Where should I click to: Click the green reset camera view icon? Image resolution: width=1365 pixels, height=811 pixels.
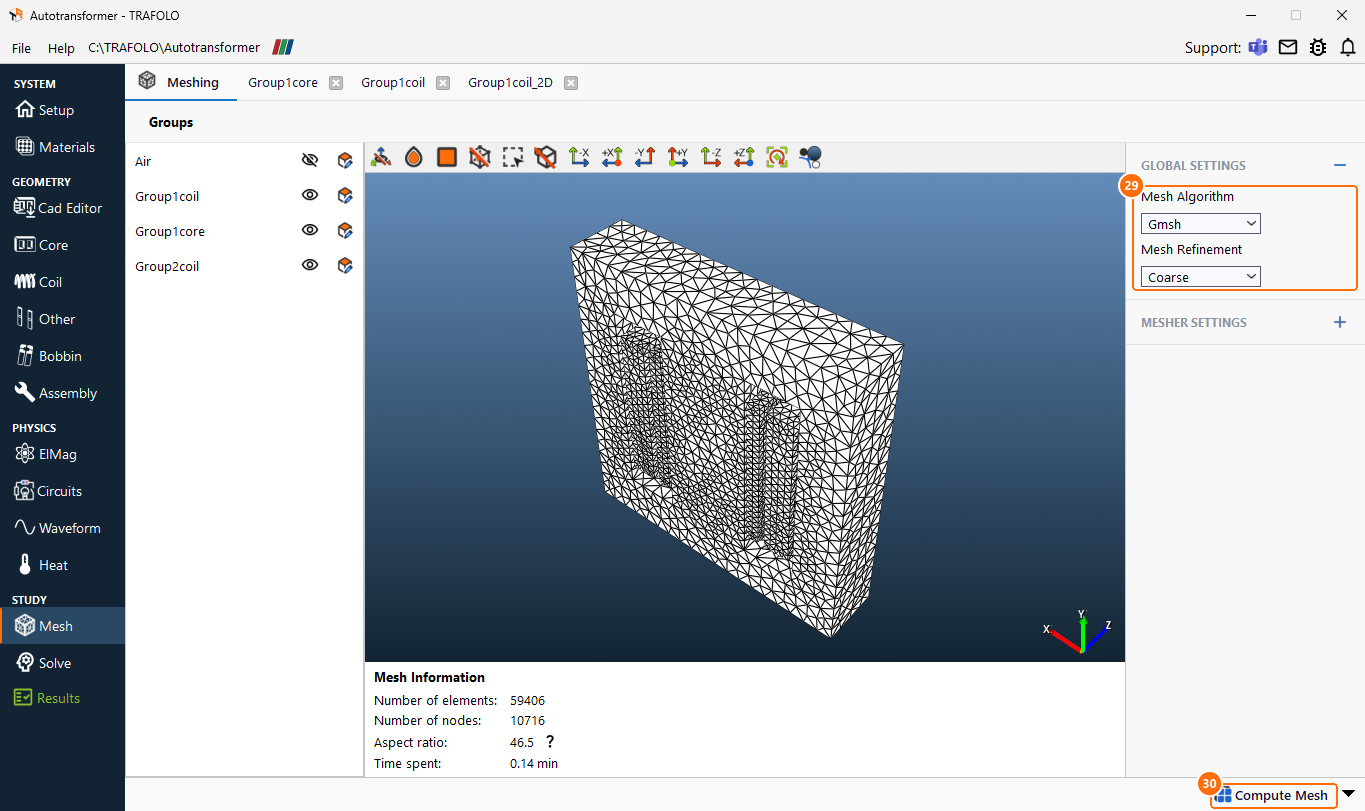[x=777, y=157]
